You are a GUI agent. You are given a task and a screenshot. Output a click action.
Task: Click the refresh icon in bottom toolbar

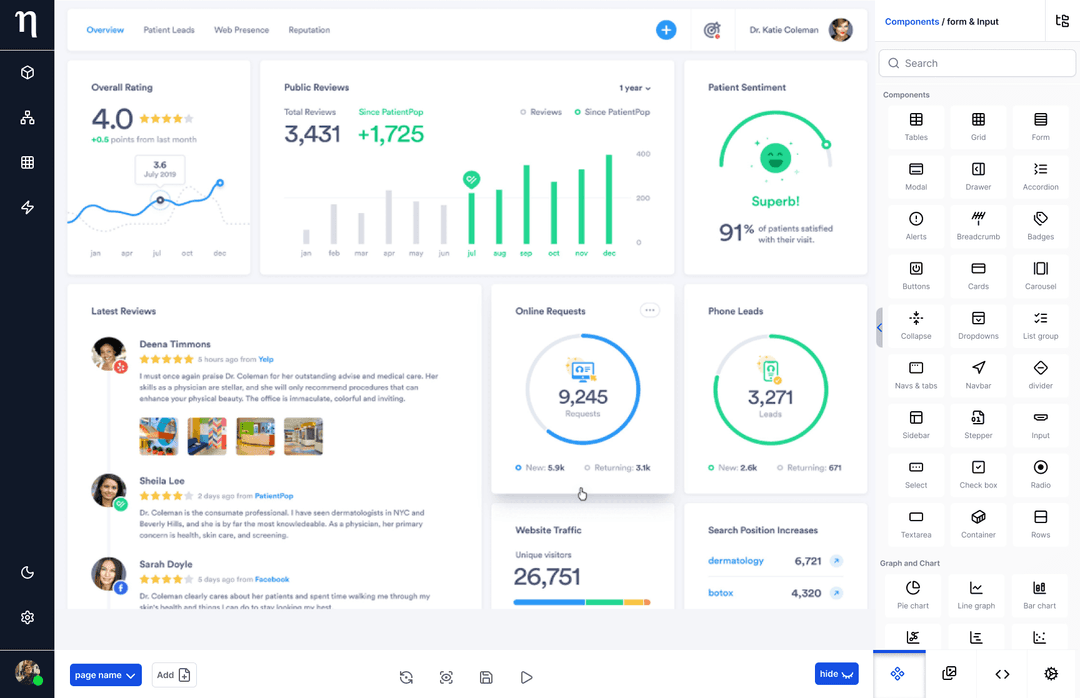(406, 677)
